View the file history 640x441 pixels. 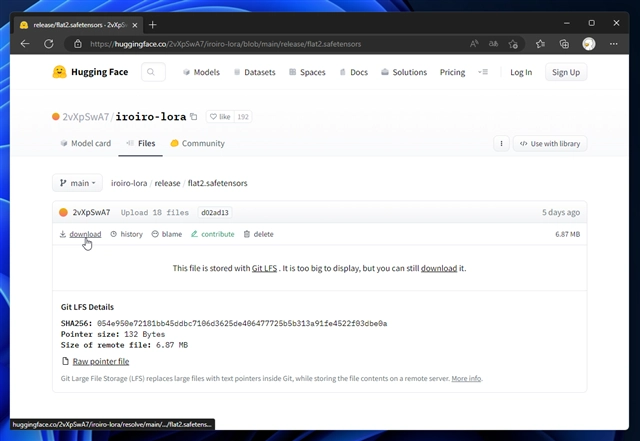127,234
